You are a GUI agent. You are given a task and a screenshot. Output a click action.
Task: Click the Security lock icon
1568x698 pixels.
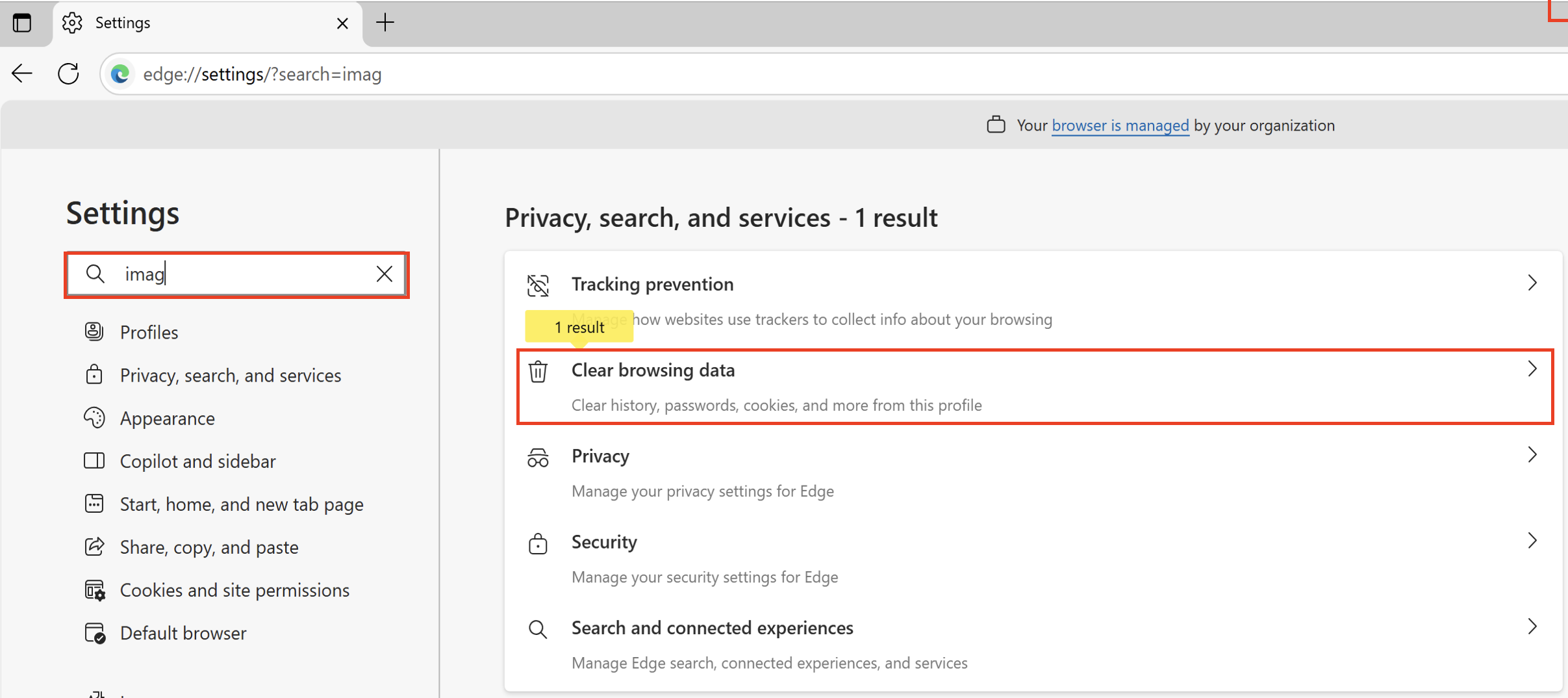[538, 543]
